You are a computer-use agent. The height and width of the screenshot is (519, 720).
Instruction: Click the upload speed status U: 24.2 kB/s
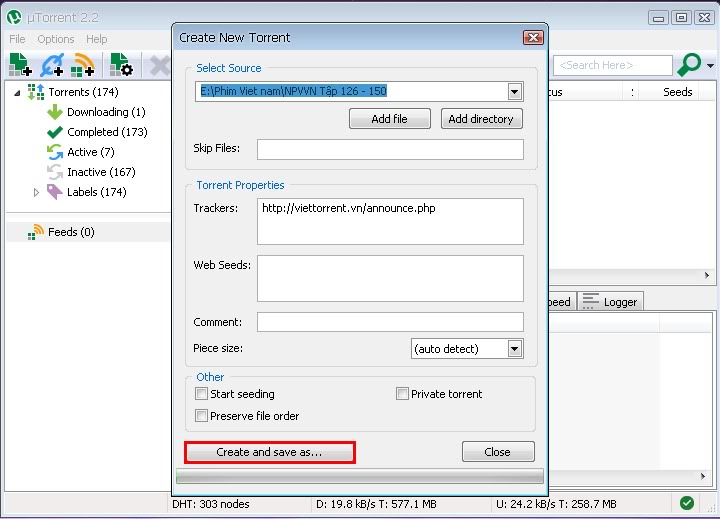pos(556,504)
